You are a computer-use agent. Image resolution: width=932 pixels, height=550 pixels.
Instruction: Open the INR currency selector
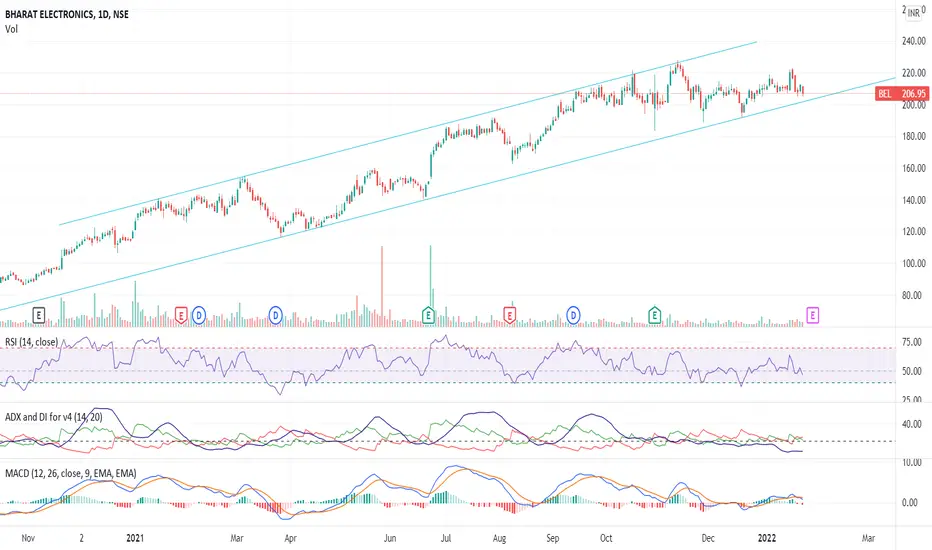point(914,12)
